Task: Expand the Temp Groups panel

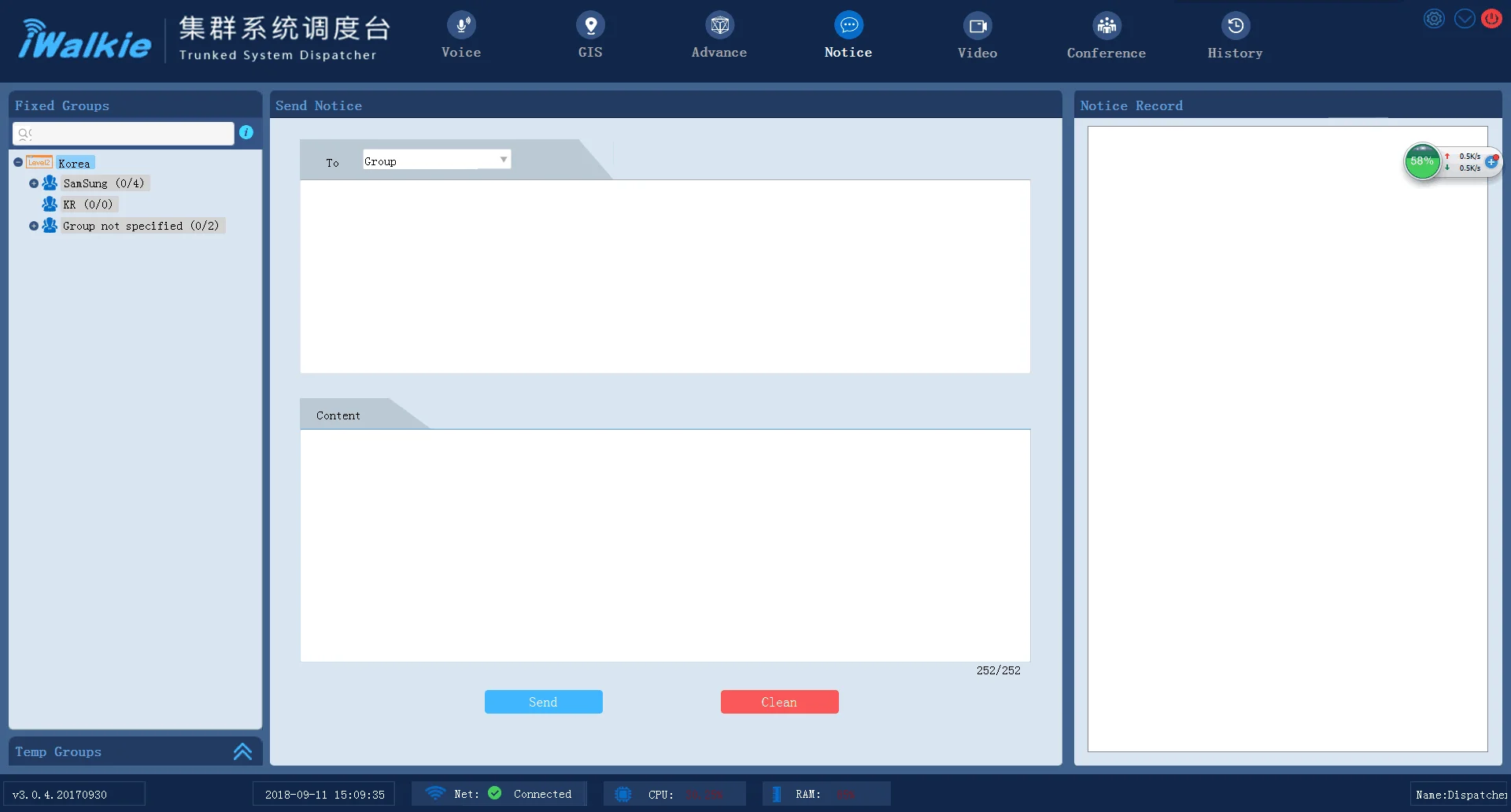Action: pos(242,751)
